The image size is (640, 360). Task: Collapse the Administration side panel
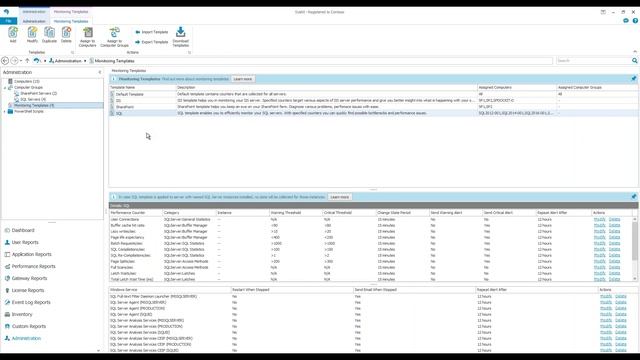point(100,72)
